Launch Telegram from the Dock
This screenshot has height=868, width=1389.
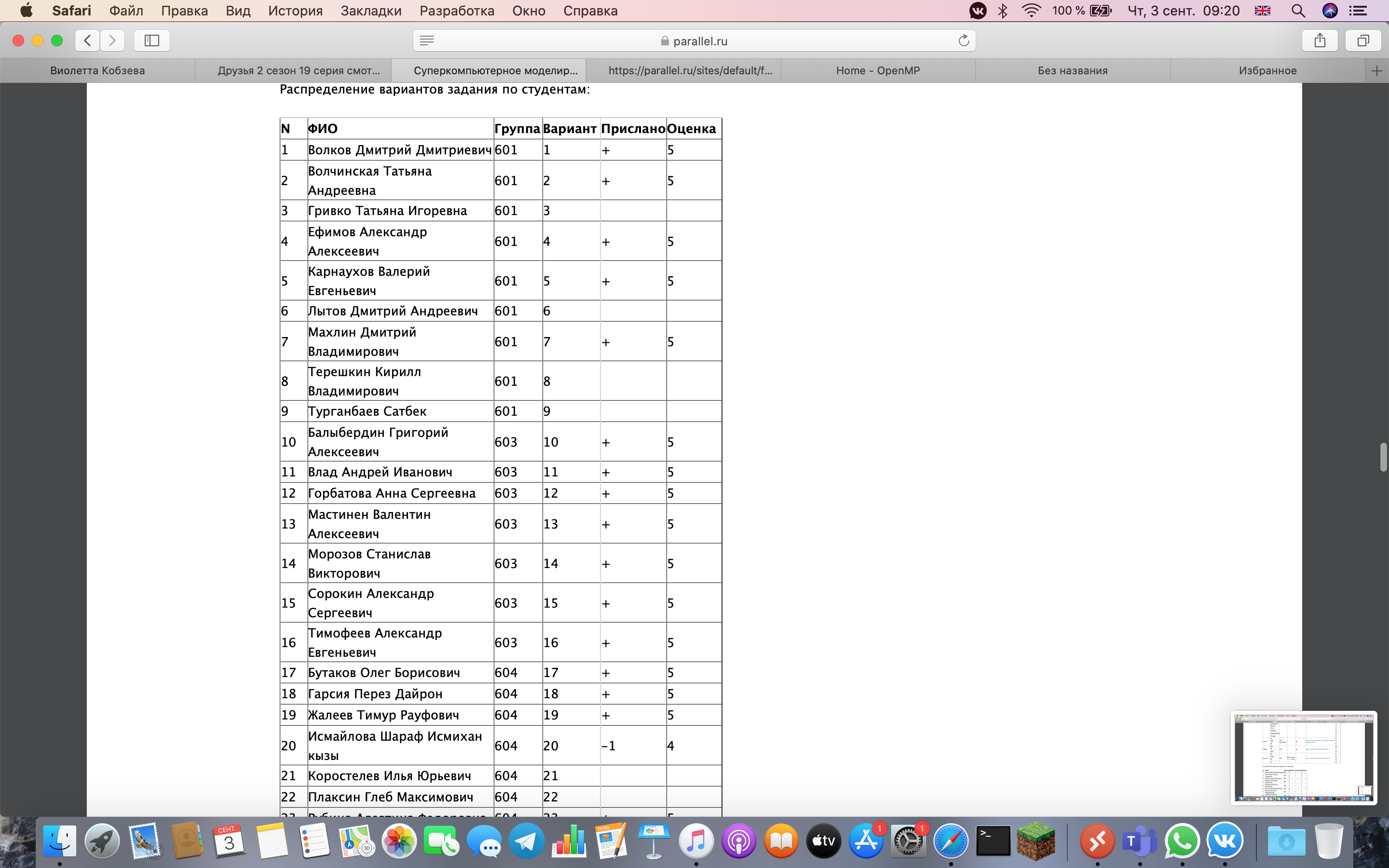tap(526, 841)
